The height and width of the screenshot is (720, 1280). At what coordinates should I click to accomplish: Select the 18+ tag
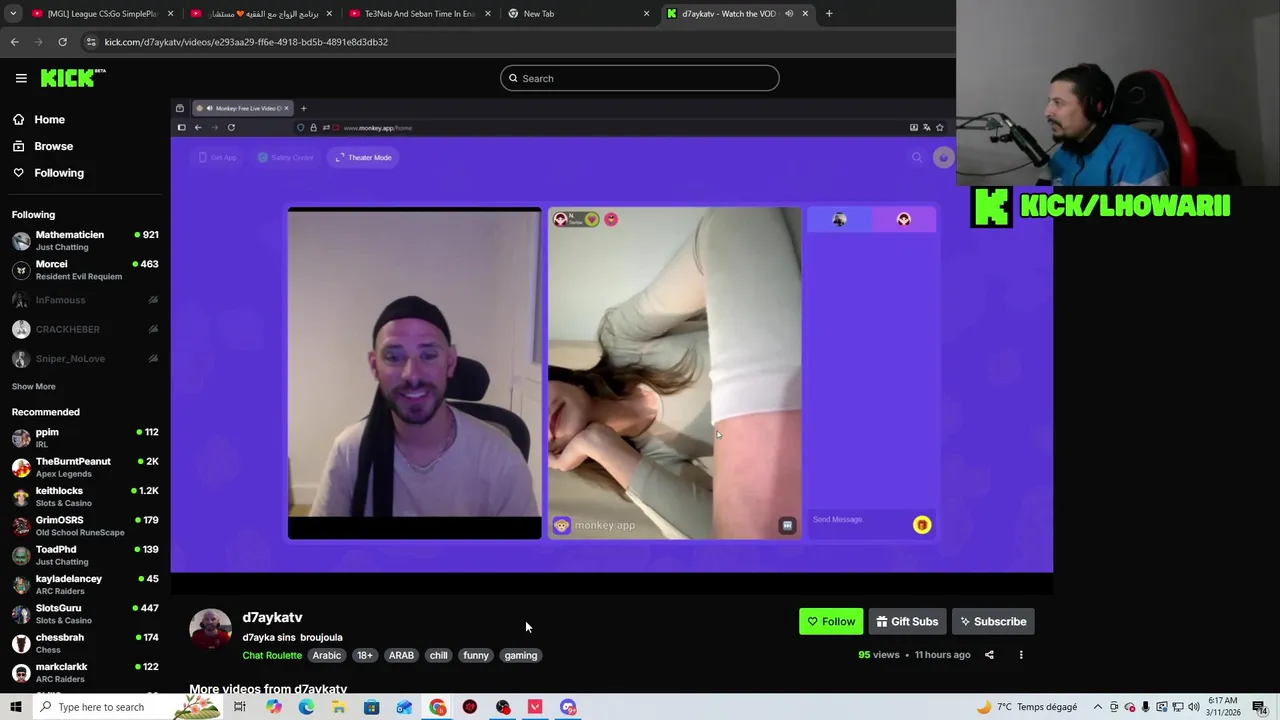point(364,655)
